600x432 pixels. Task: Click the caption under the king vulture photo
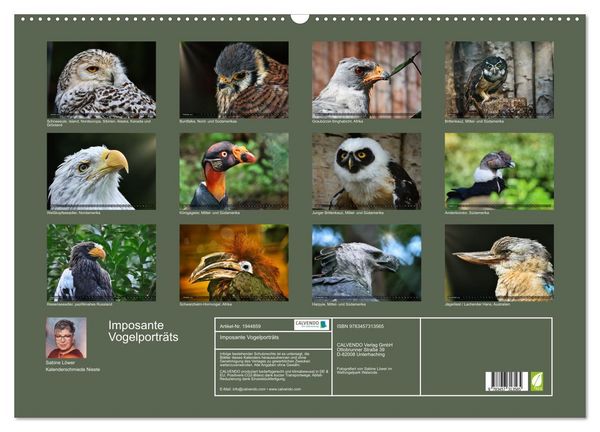tap(210, 213)
